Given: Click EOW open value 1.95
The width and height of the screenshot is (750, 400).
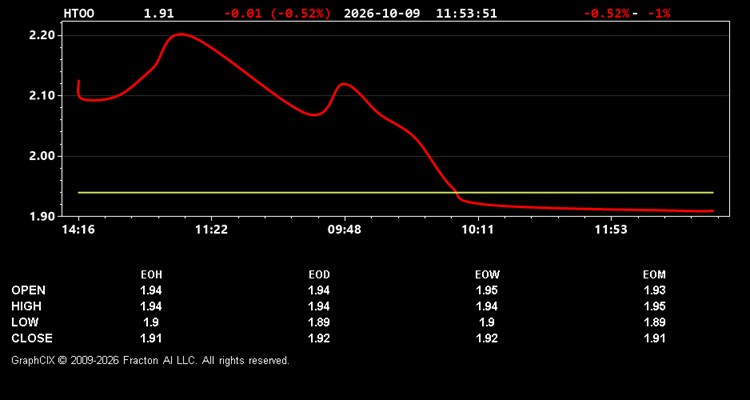Looking at the screenshot, I should click(487, 290).
